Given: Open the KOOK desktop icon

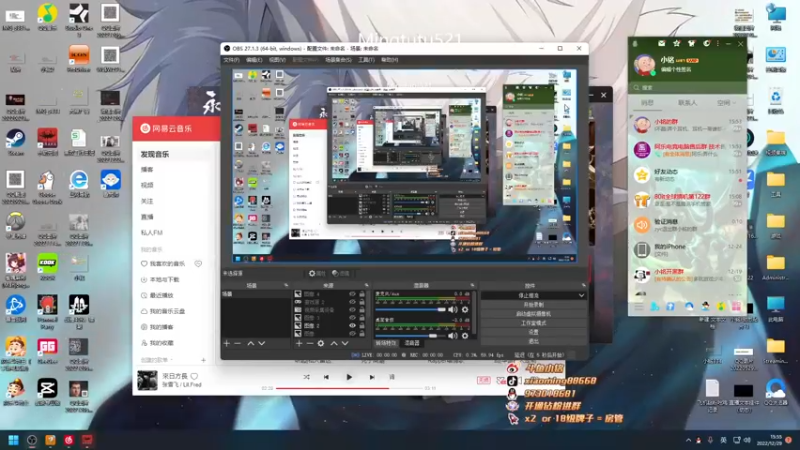Looking at the screenshot, I should [47, 267].
